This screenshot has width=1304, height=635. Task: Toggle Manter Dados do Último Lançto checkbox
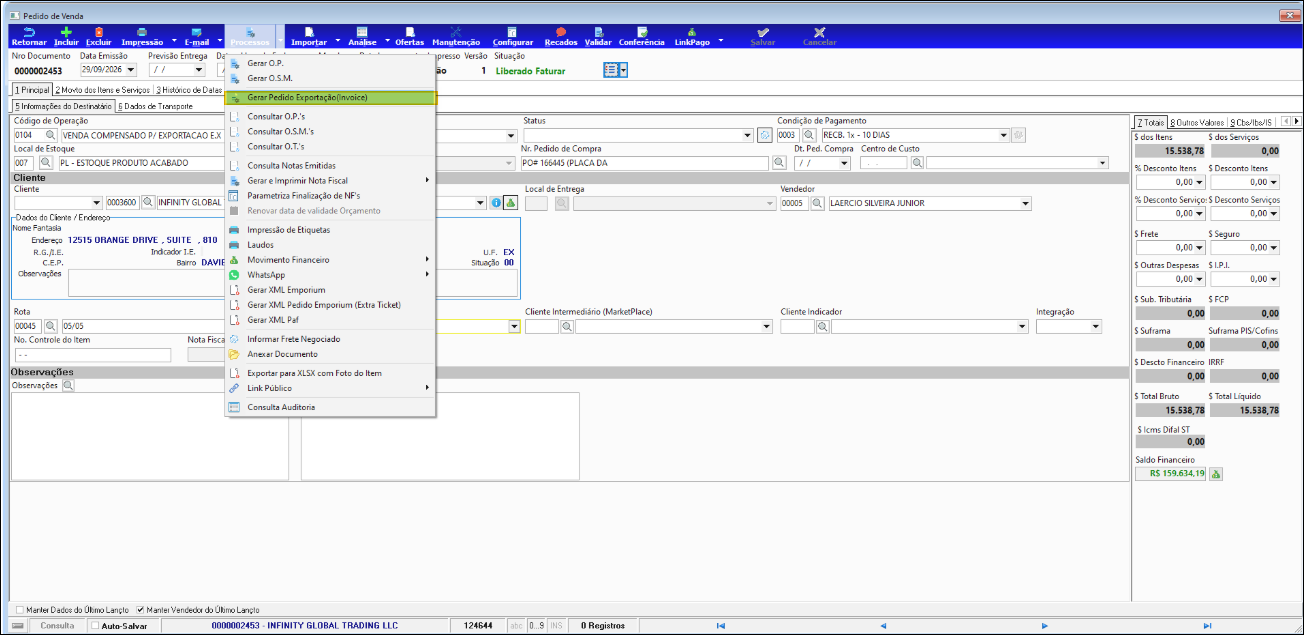pos(21,609)
